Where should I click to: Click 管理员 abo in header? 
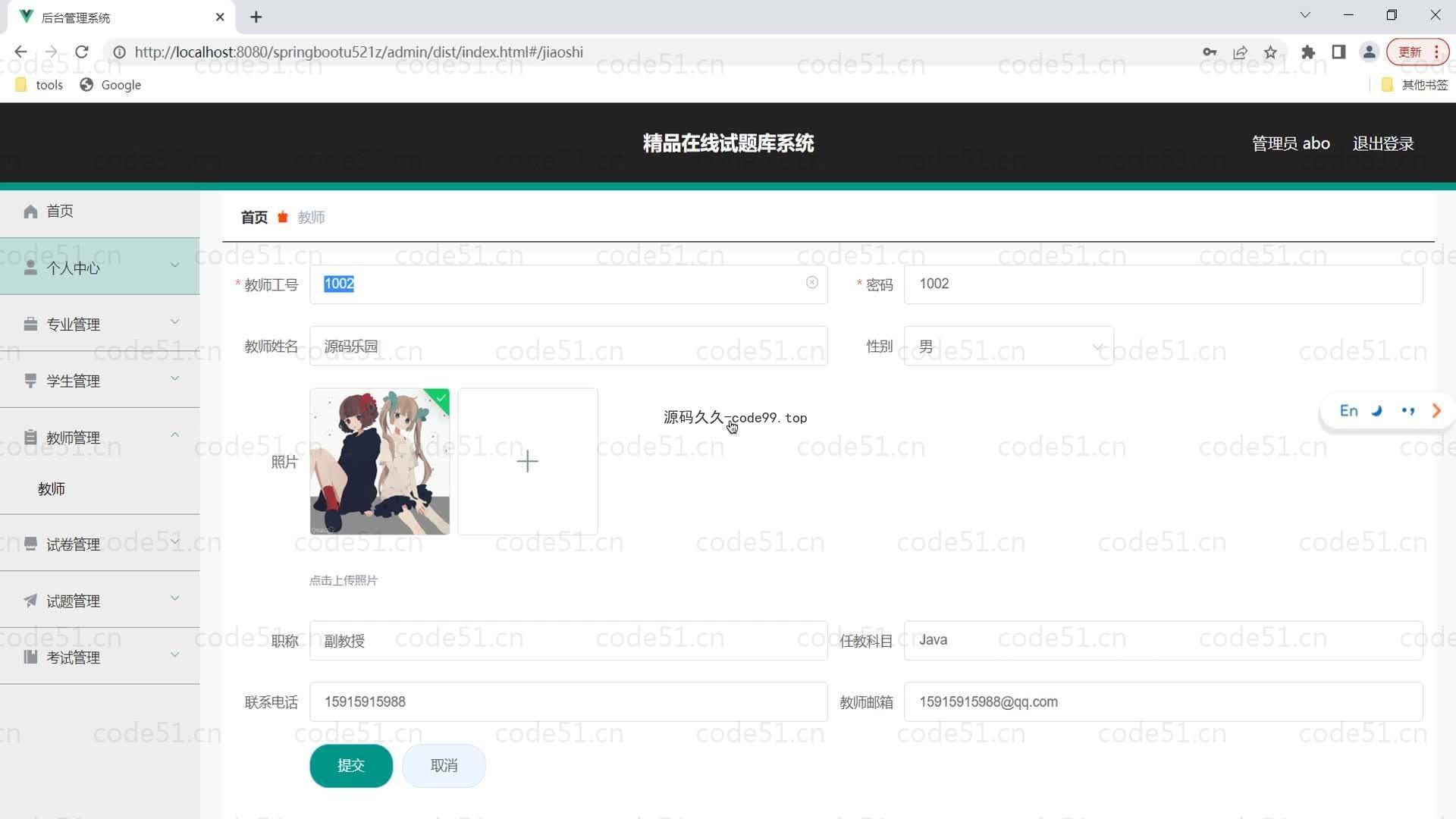click(1291, 143)
